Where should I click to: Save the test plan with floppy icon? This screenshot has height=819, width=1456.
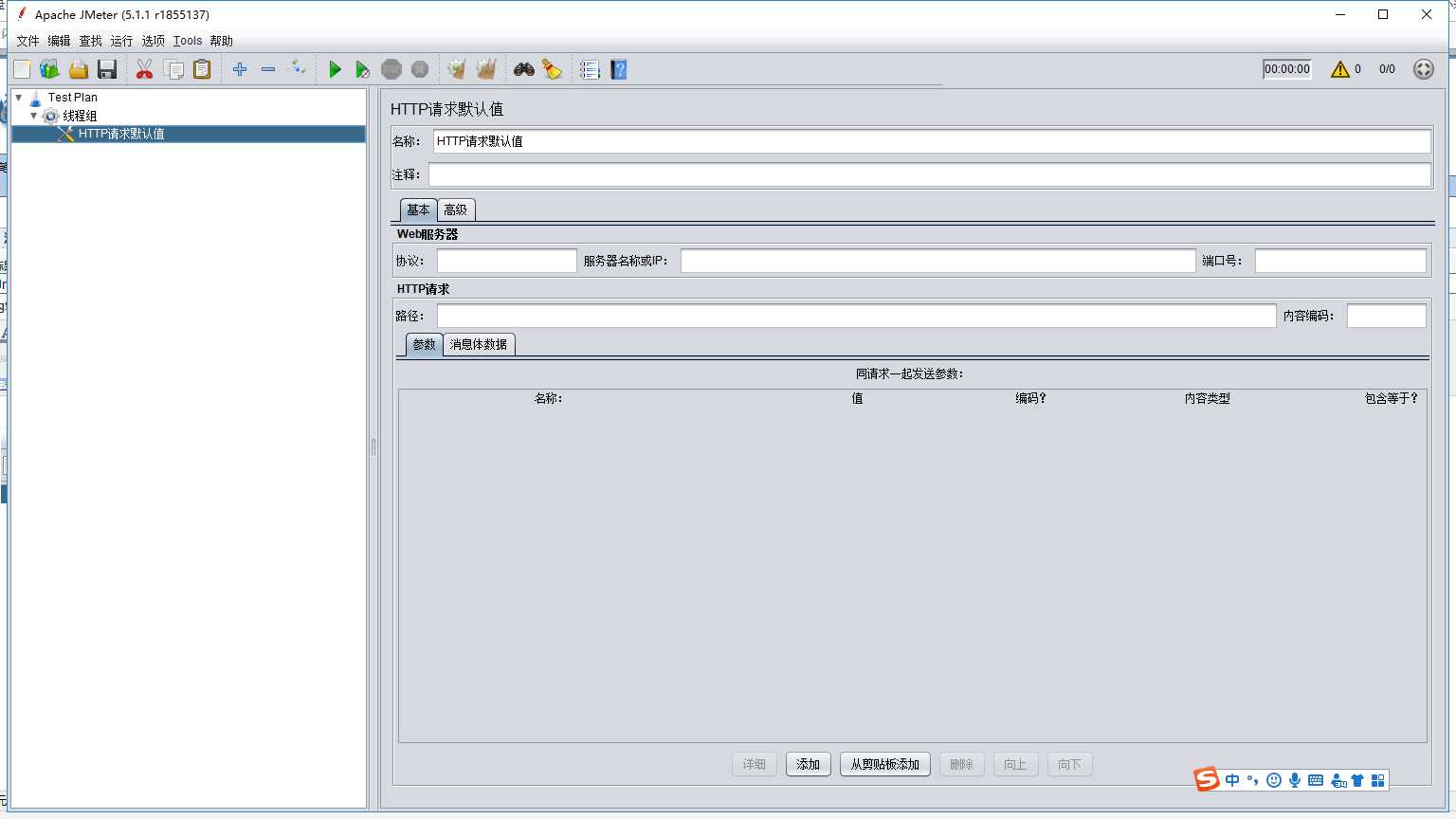[107, 69]
